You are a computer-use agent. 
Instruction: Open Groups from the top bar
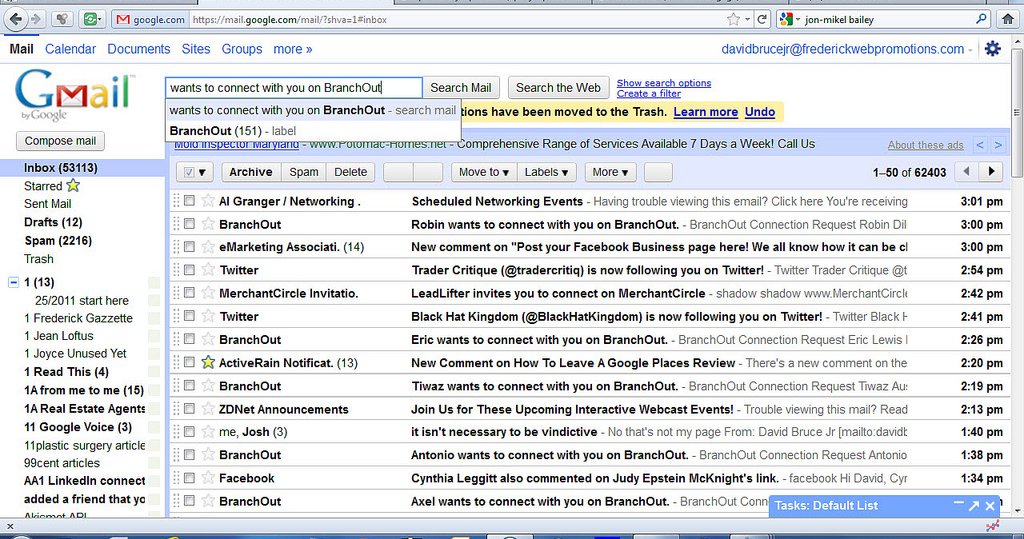click(242, 49)
